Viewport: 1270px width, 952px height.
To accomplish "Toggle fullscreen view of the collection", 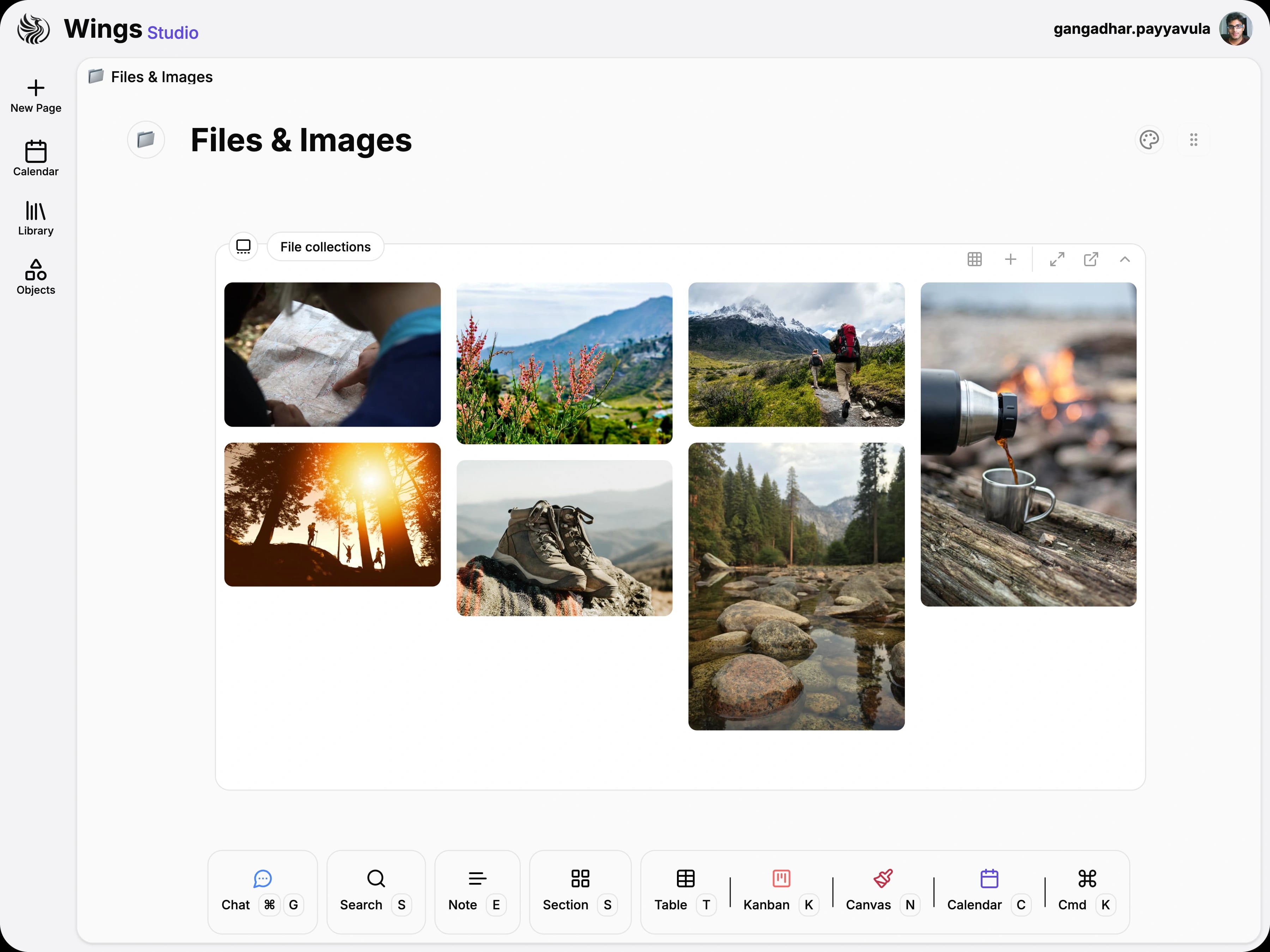I will click(x=1057, y=260).
